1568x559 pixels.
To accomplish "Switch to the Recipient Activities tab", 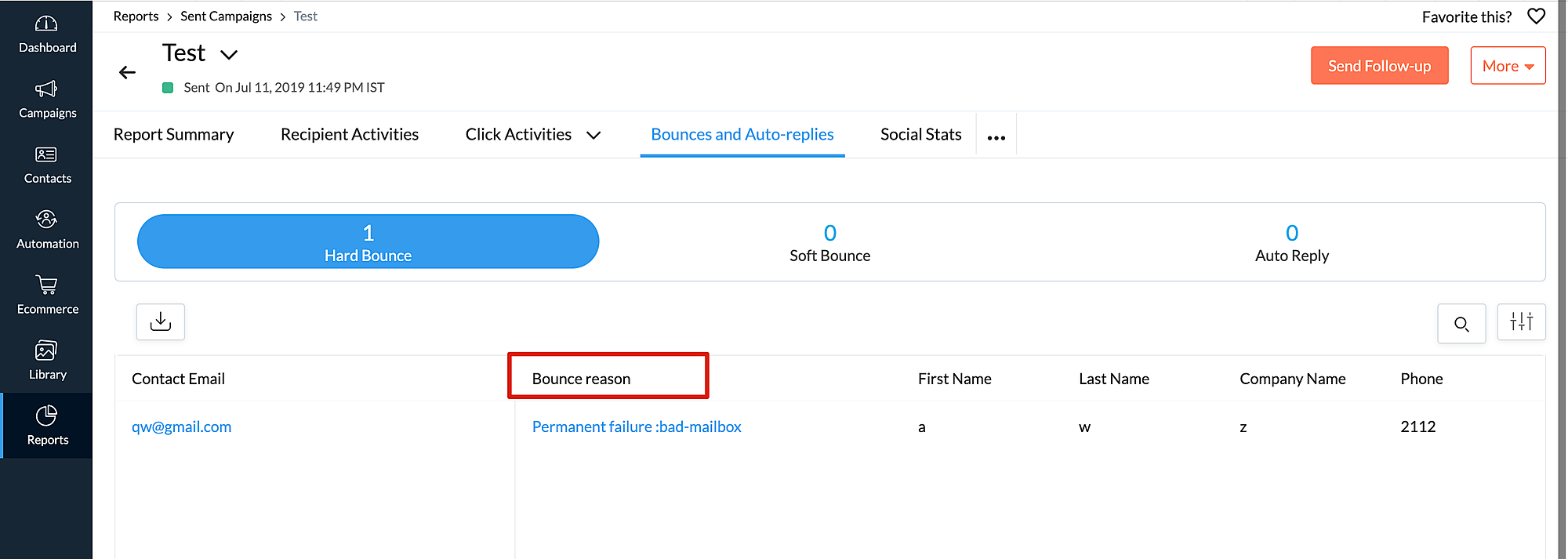I will coord(350,135).
